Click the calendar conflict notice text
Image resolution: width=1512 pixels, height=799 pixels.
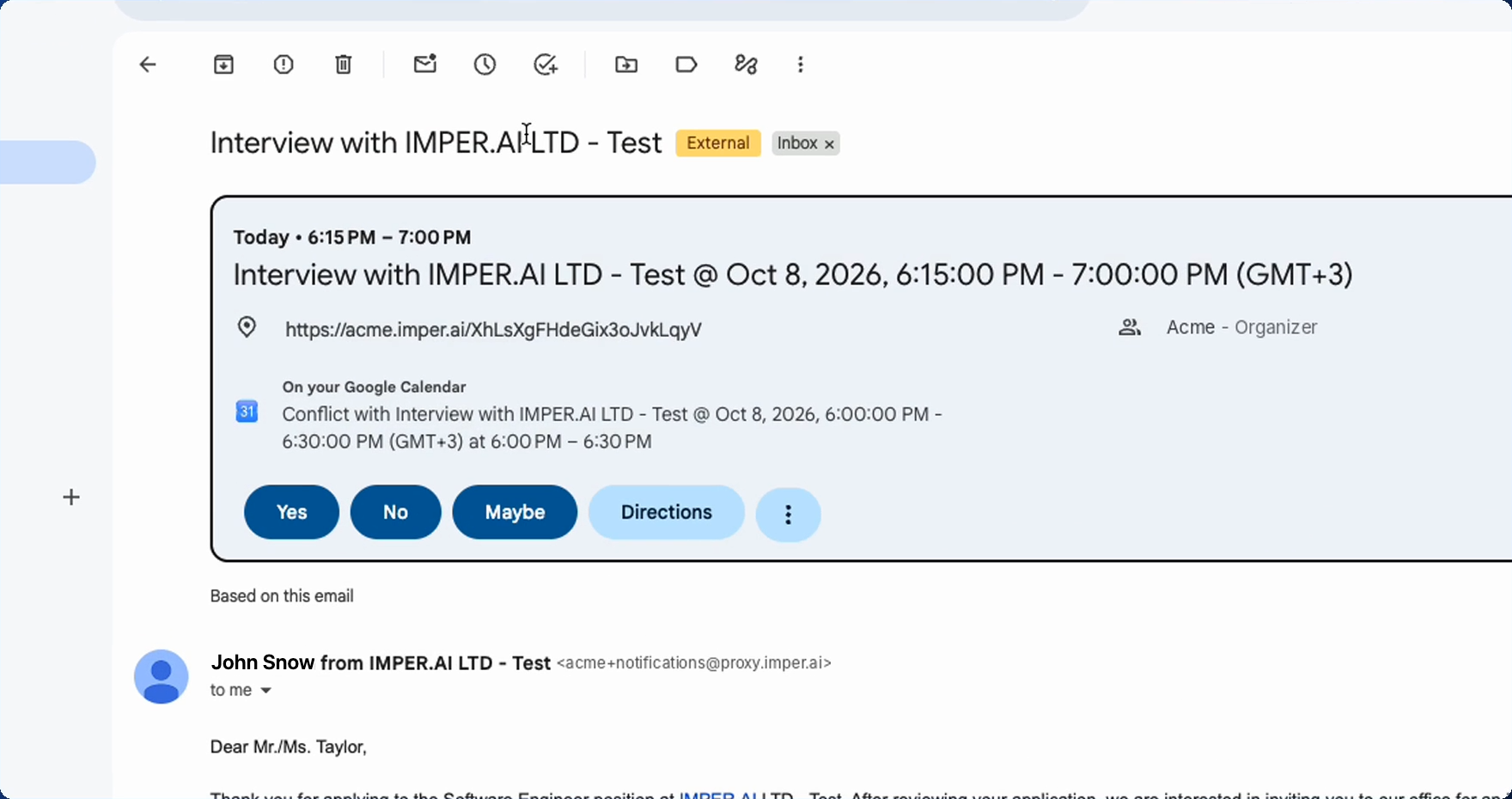tap(612, 428)
